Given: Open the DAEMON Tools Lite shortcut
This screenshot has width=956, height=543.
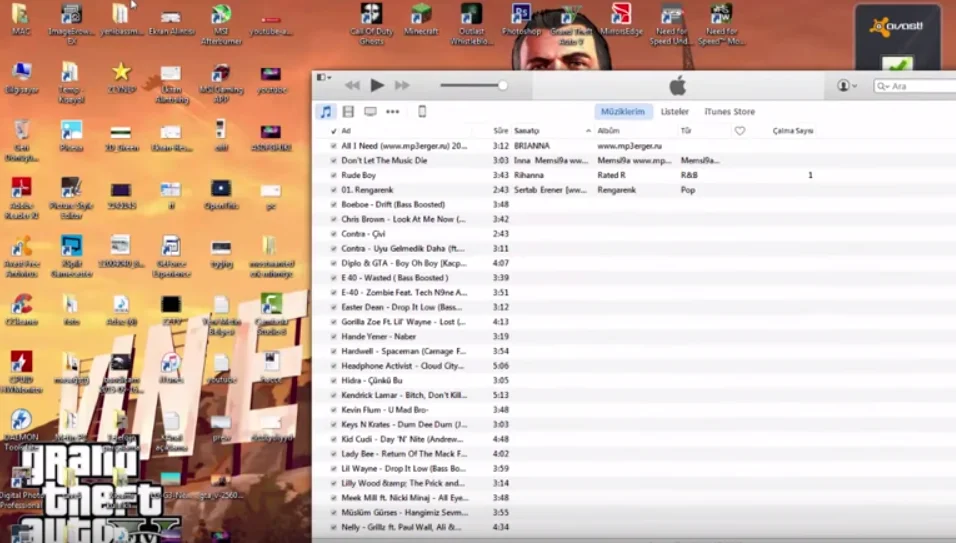Looking at the screenshot, I should point(21,430).
